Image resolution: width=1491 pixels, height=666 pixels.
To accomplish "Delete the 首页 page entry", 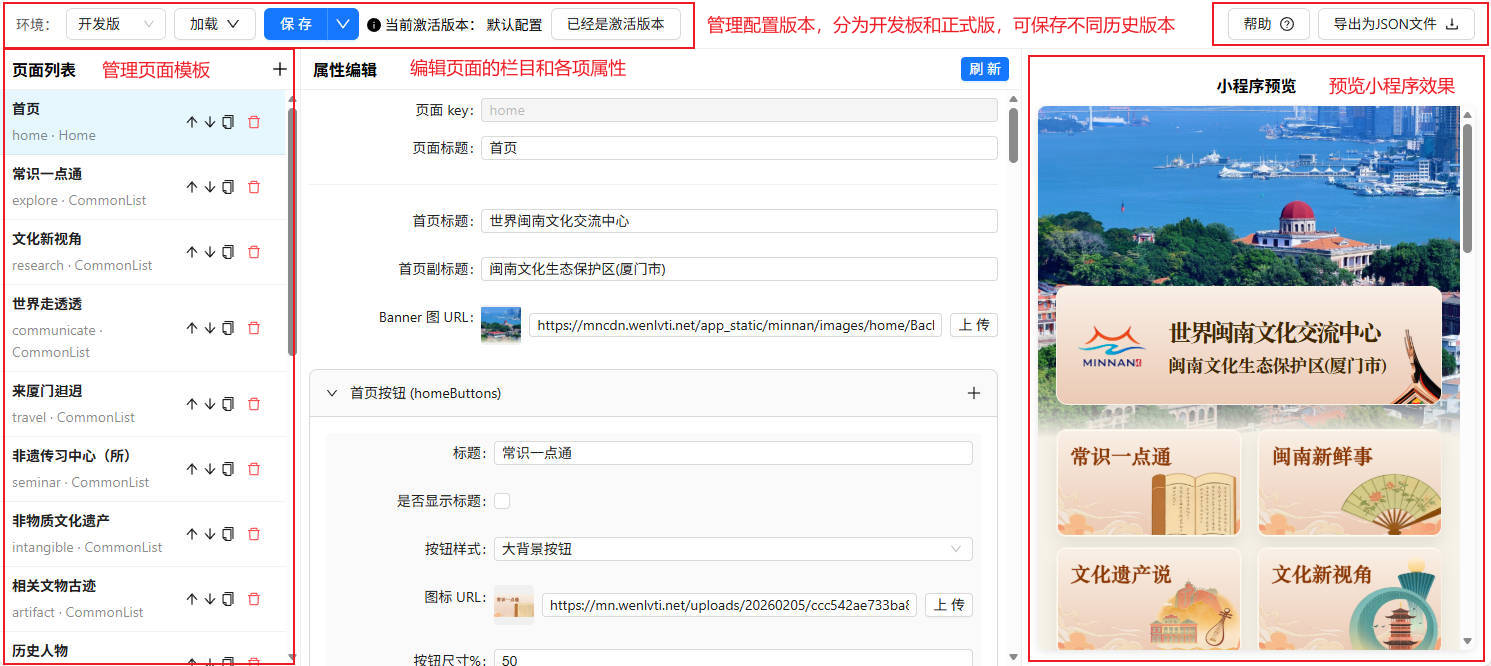I will tap(254, 122).
